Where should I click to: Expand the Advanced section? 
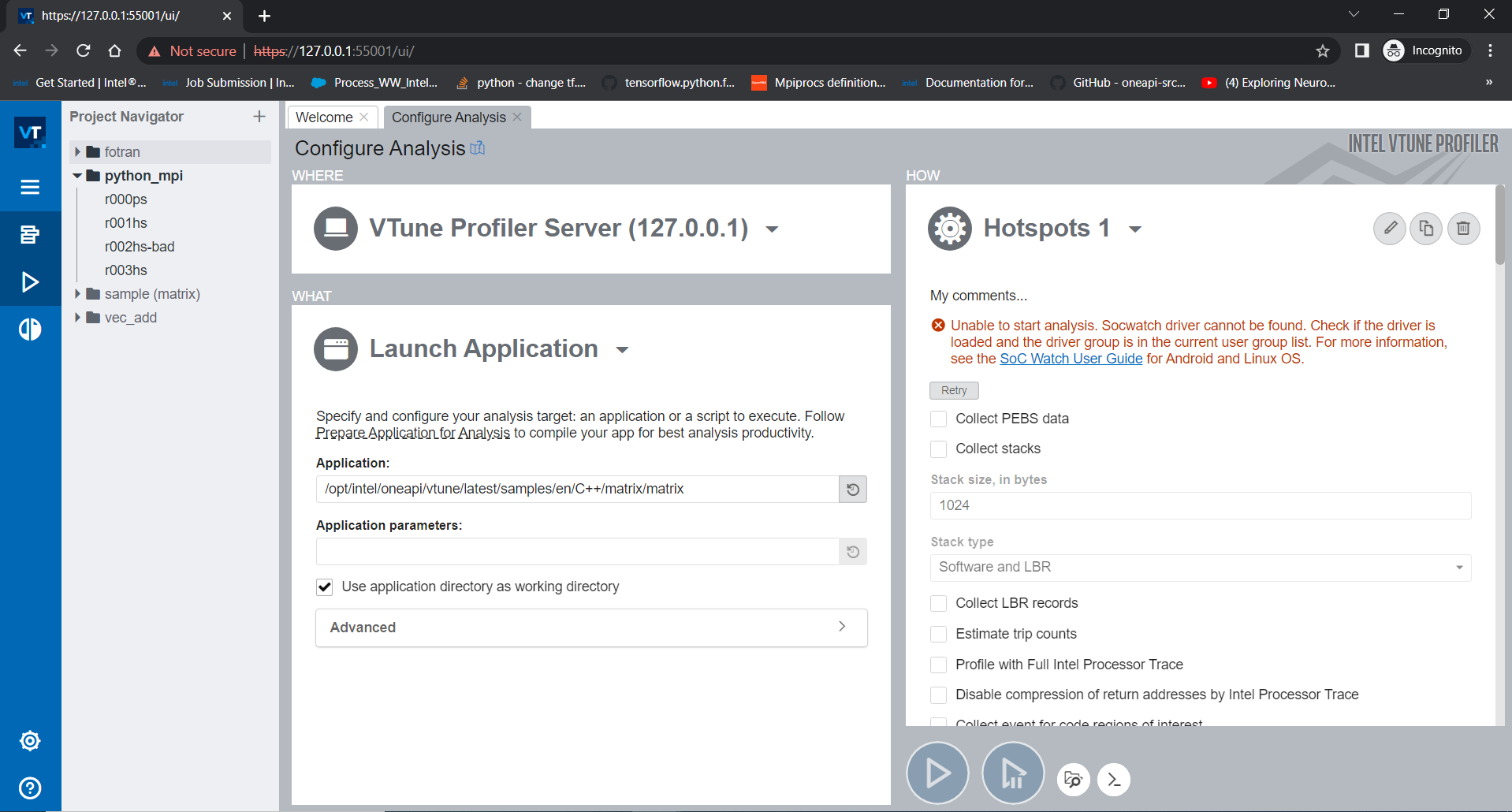coord(591,628)
